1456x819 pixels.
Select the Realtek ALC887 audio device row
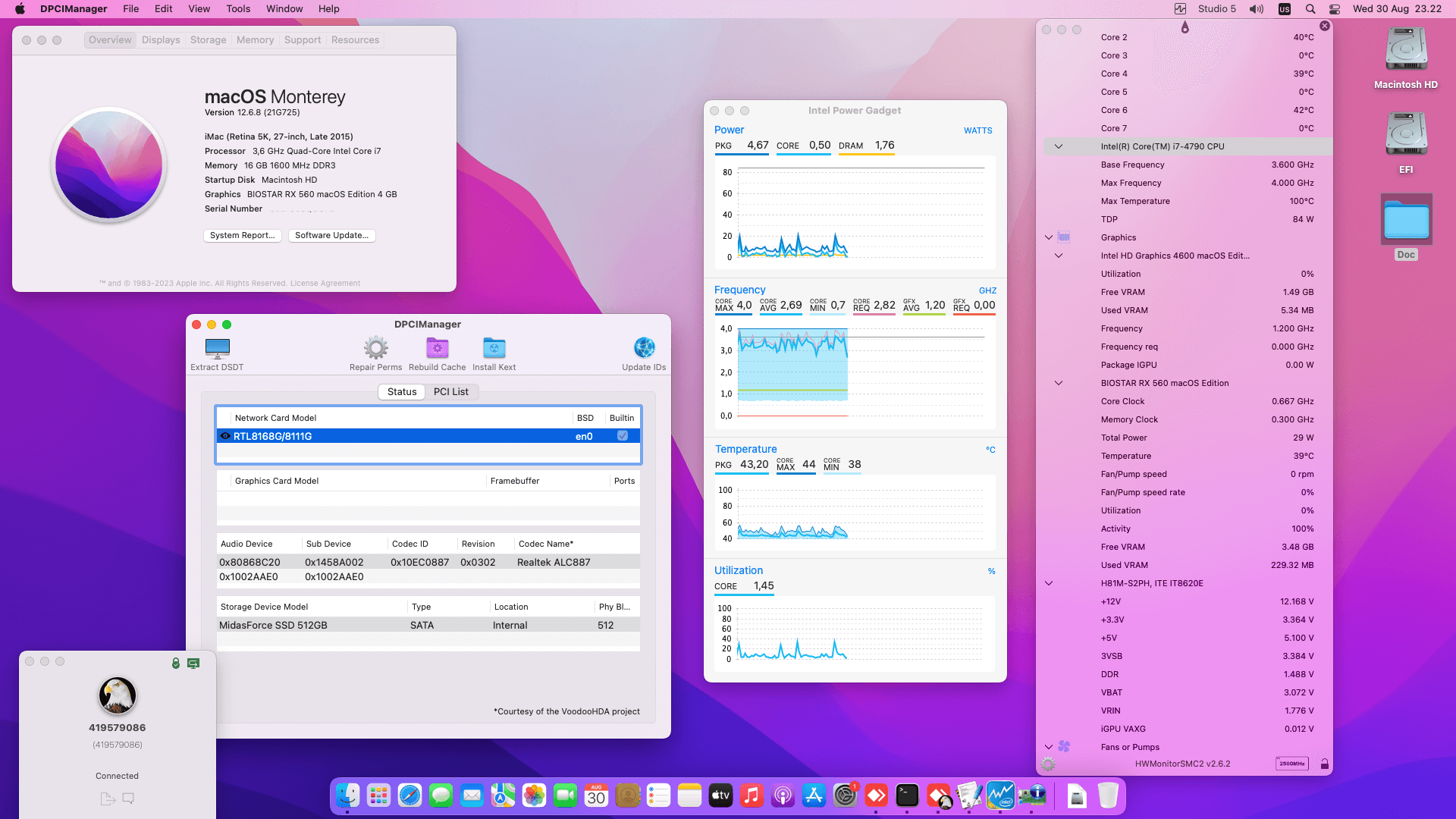click(428, 563)
